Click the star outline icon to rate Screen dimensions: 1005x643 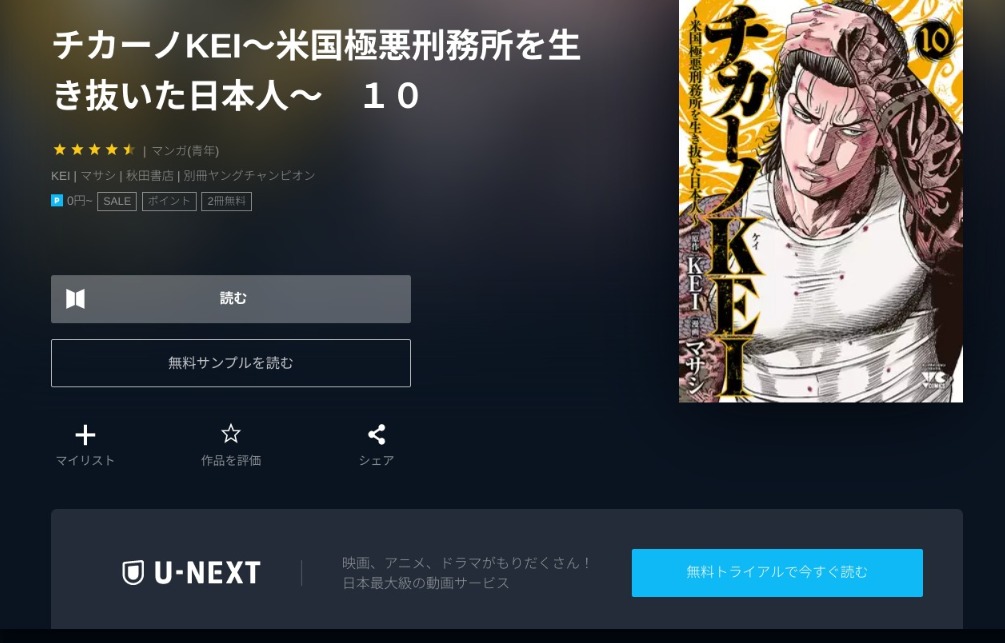tap(231, 434)
